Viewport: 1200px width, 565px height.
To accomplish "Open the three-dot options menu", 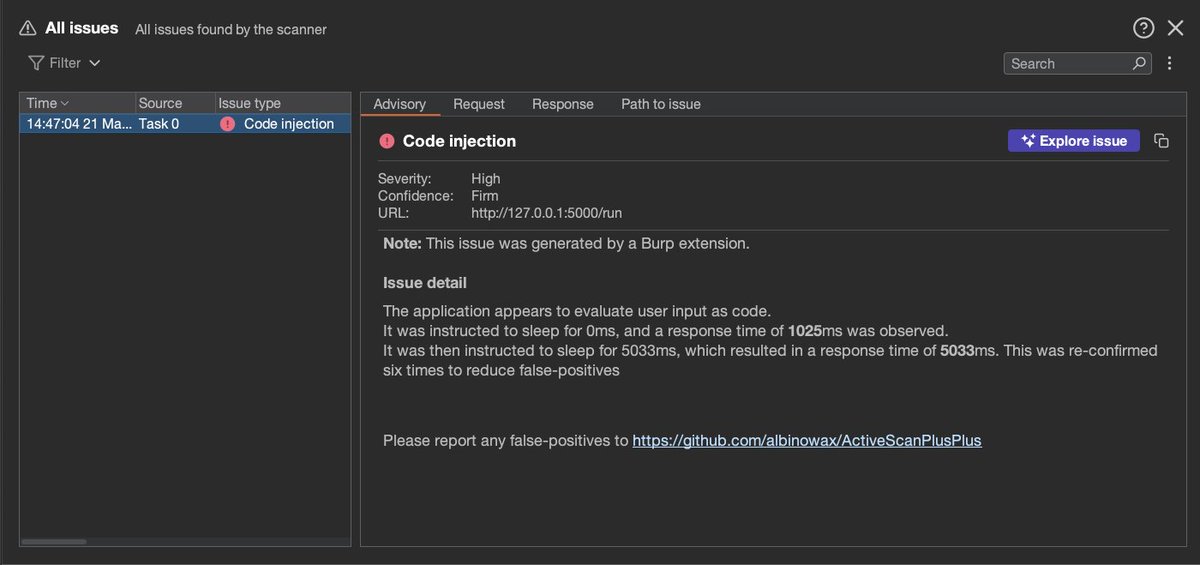I will tap(1170, 63).
